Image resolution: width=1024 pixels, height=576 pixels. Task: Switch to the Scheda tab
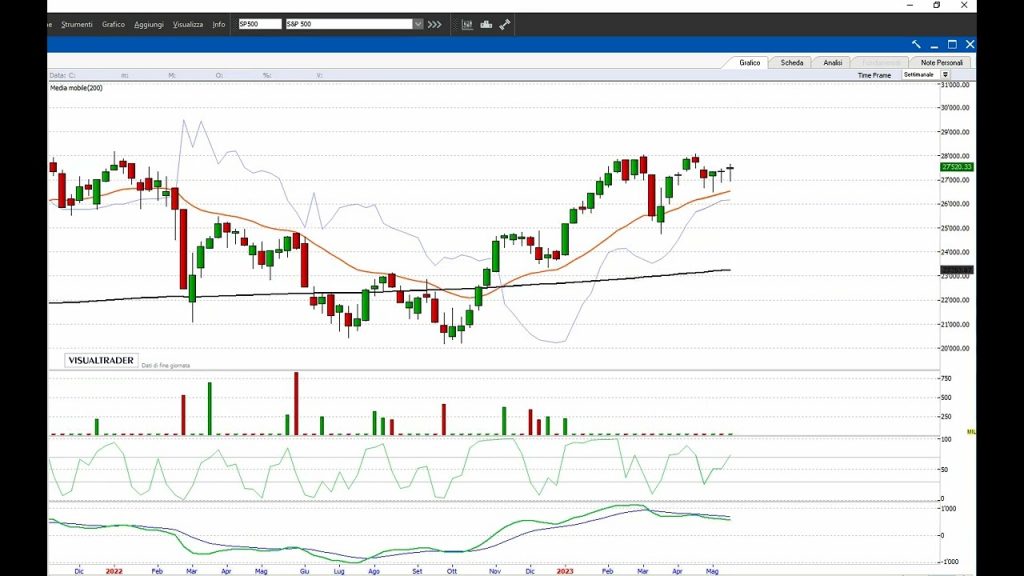(x=791, y=62)
